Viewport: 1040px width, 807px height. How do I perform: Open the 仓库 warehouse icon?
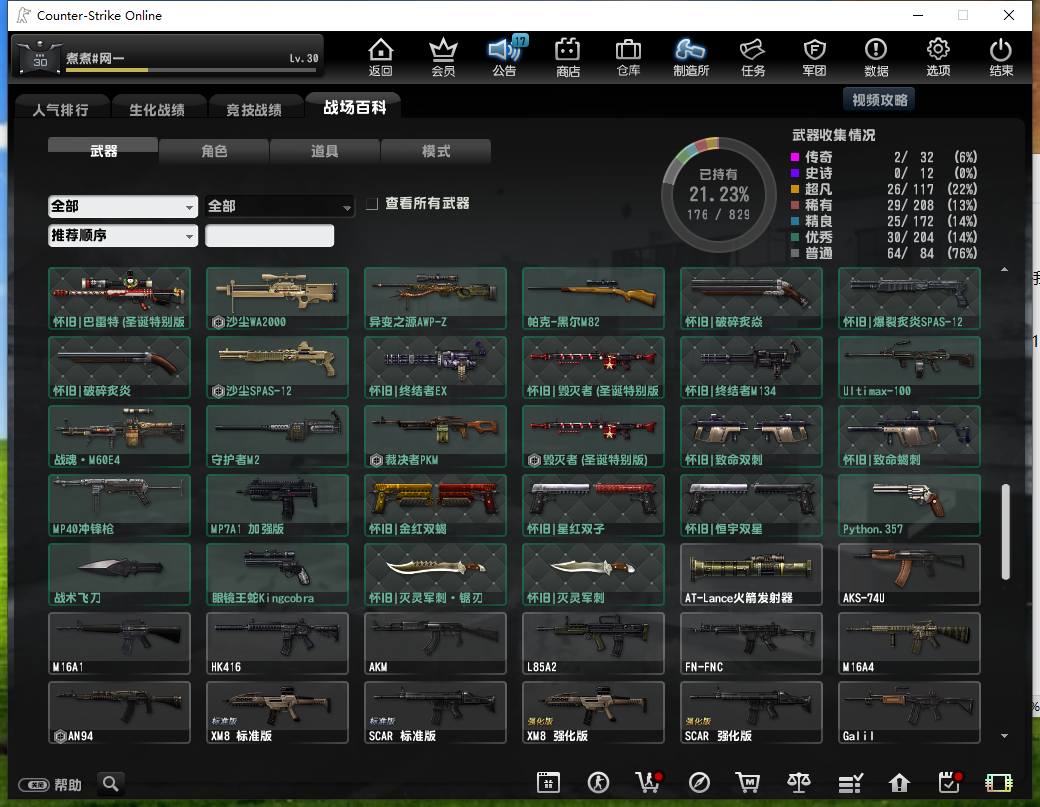(x=628, y=57)
